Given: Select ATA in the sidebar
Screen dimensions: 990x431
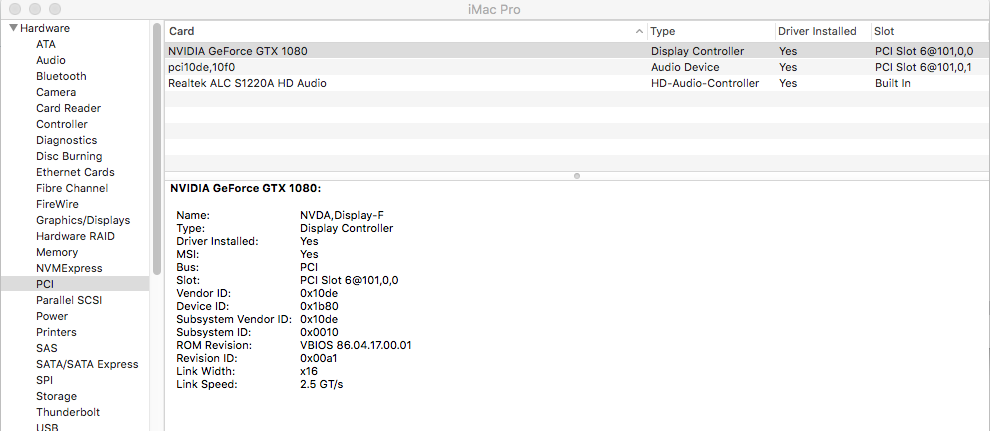Looking at the screenshot, I should (x=46, y=44).
